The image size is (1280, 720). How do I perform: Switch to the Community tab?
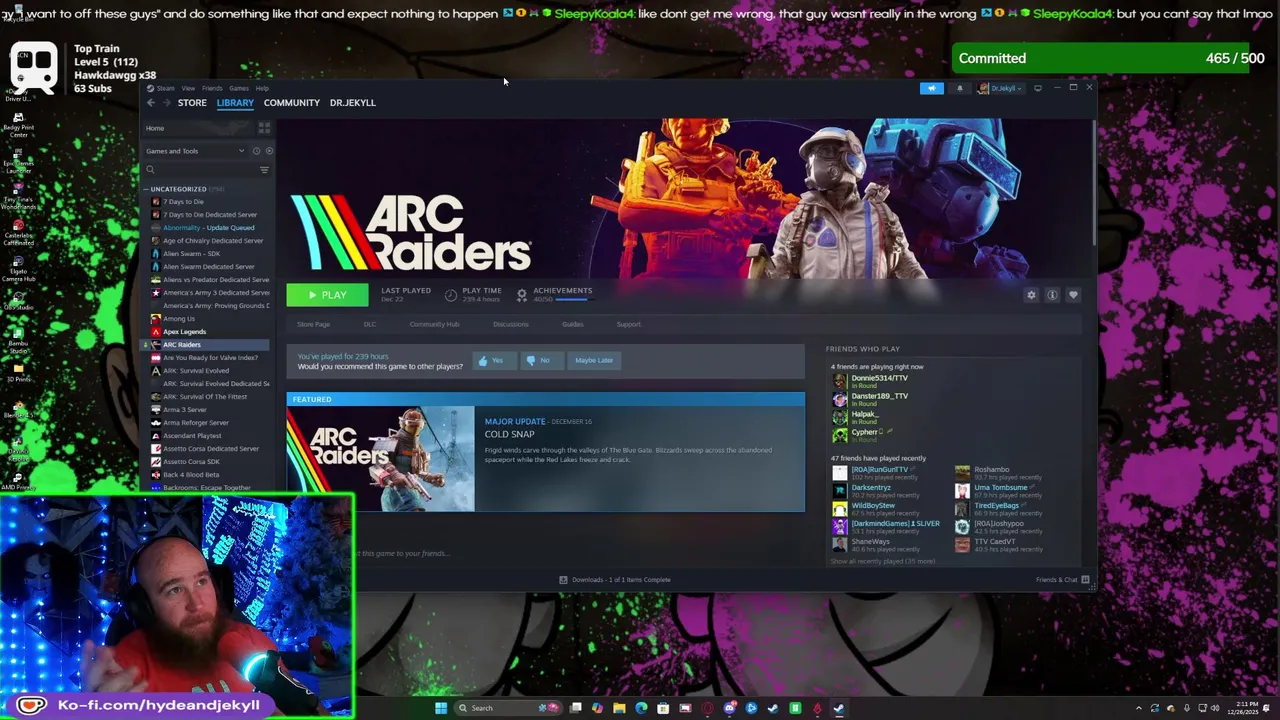pyautogui.click(x=292, y=103)
